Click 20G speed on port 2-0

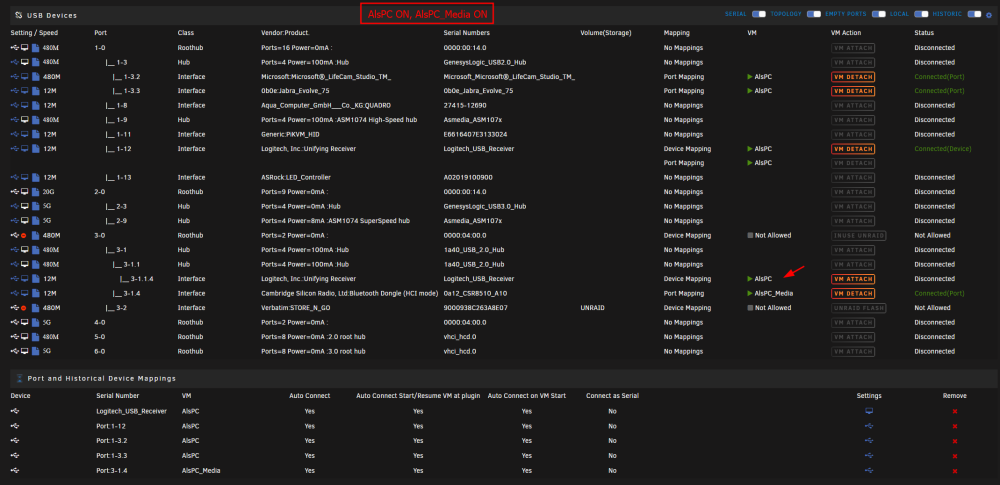(x=49, y=192)
